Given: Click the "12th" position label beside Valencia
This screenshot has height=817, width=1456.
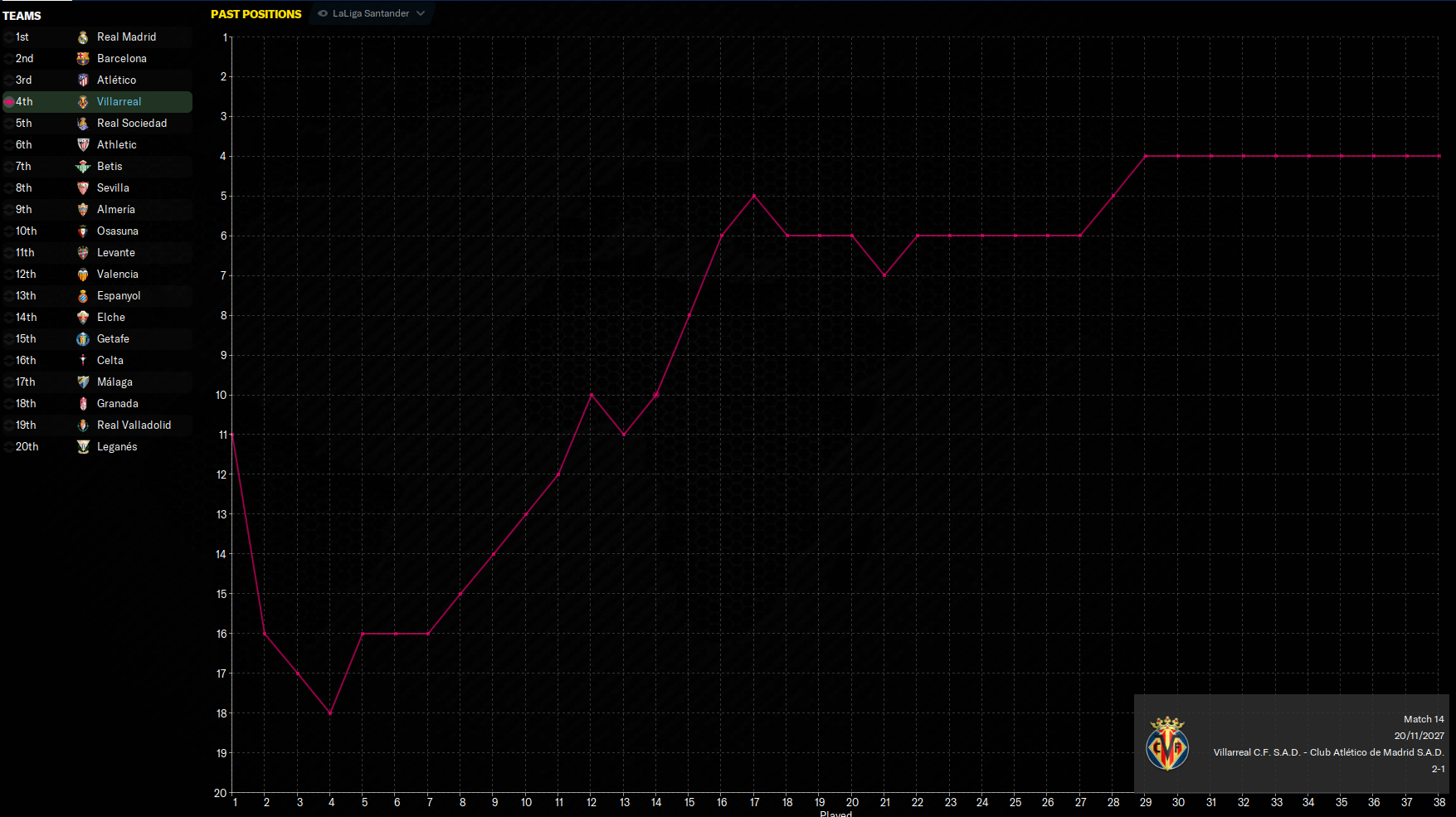Looking at the screenshot, I should pos(26,275).
